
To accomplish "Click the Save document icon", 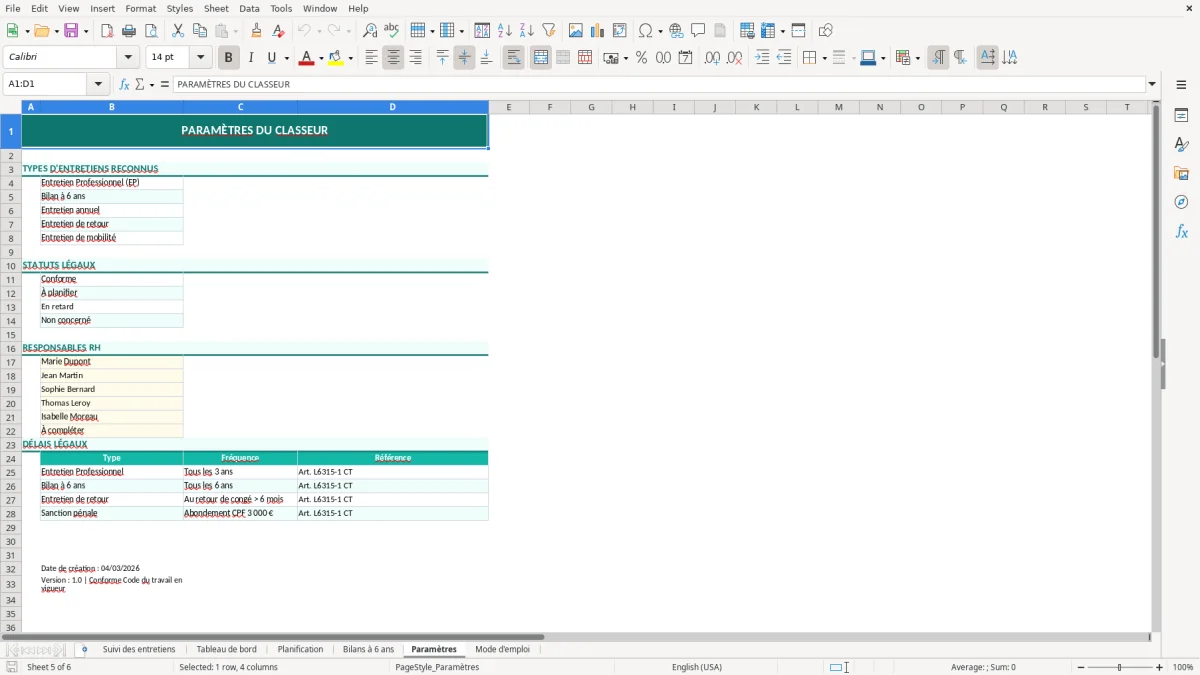I will [71, 31].
